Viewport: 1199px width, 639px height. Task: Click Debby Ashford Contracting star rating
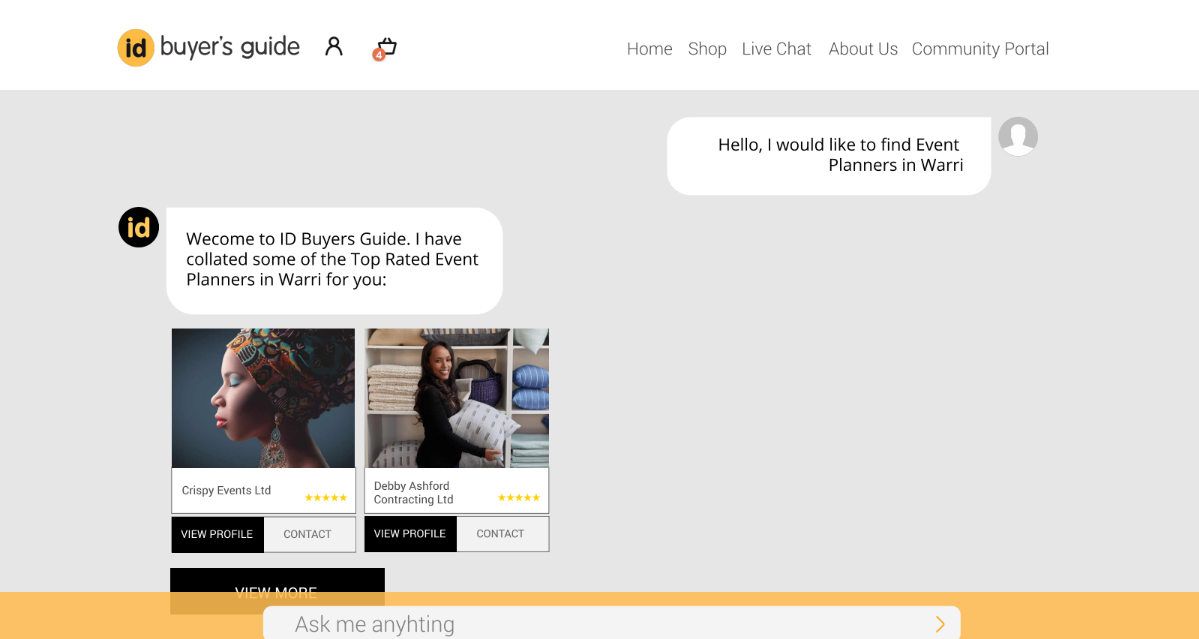[x=518, y=497]
